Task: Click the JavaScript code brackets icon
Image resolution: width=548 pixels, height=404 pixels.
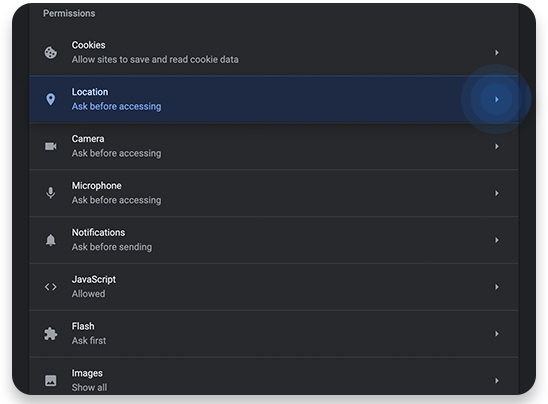Action: [51, 287]
